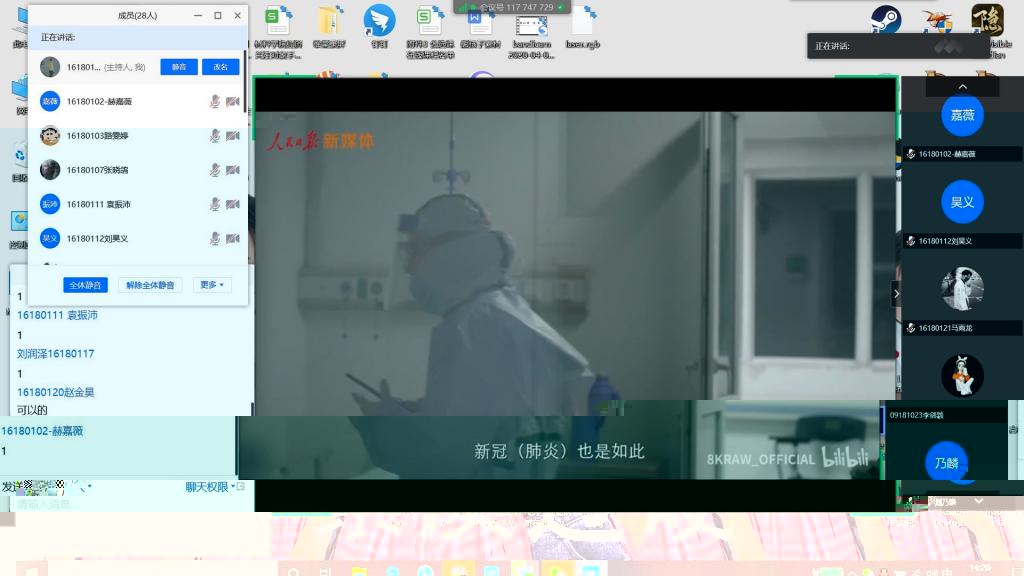
Task: Toggle camera for member 16180107
Action: (232, 170)
